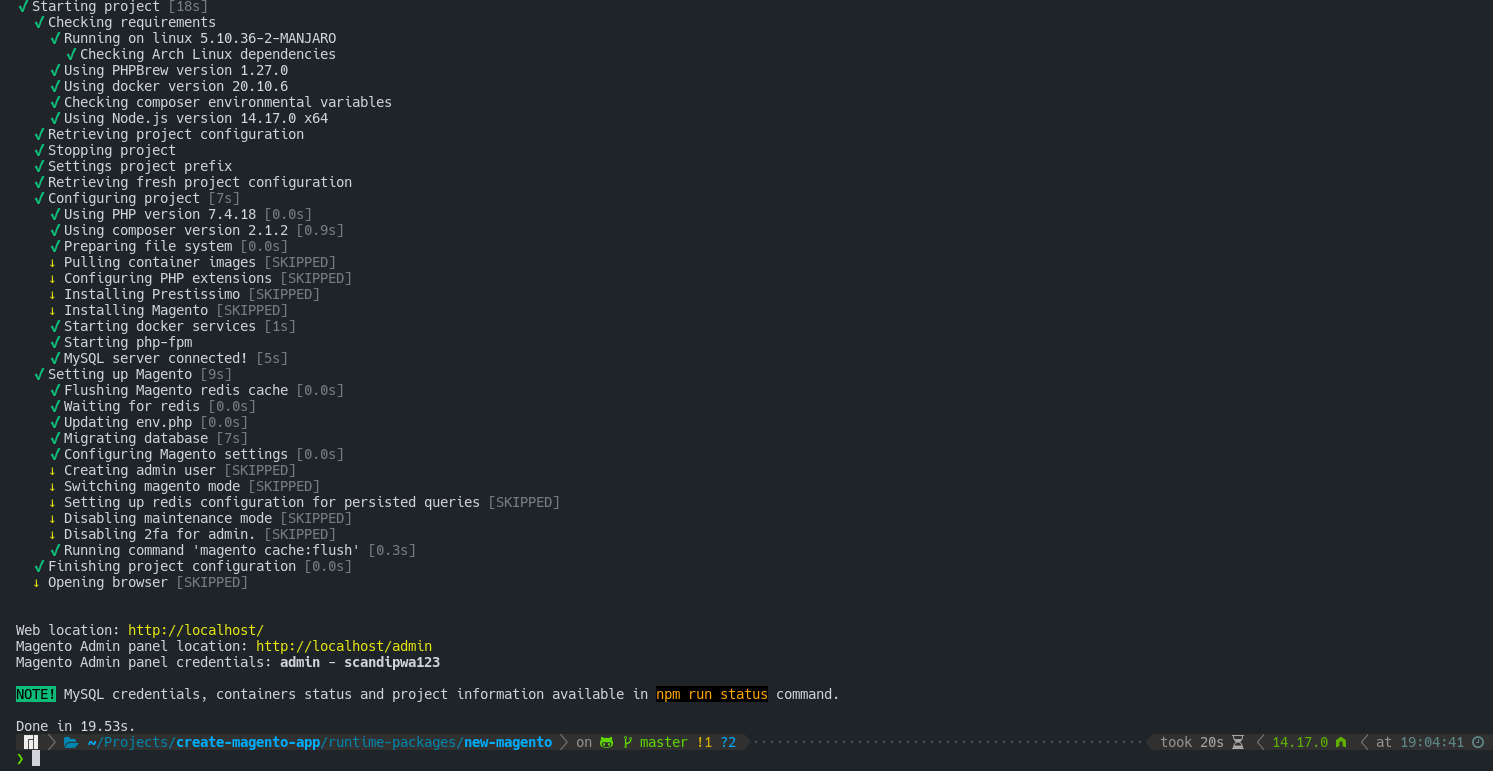Click Running command 'magento cache:flush' line

tap(240, 550)
